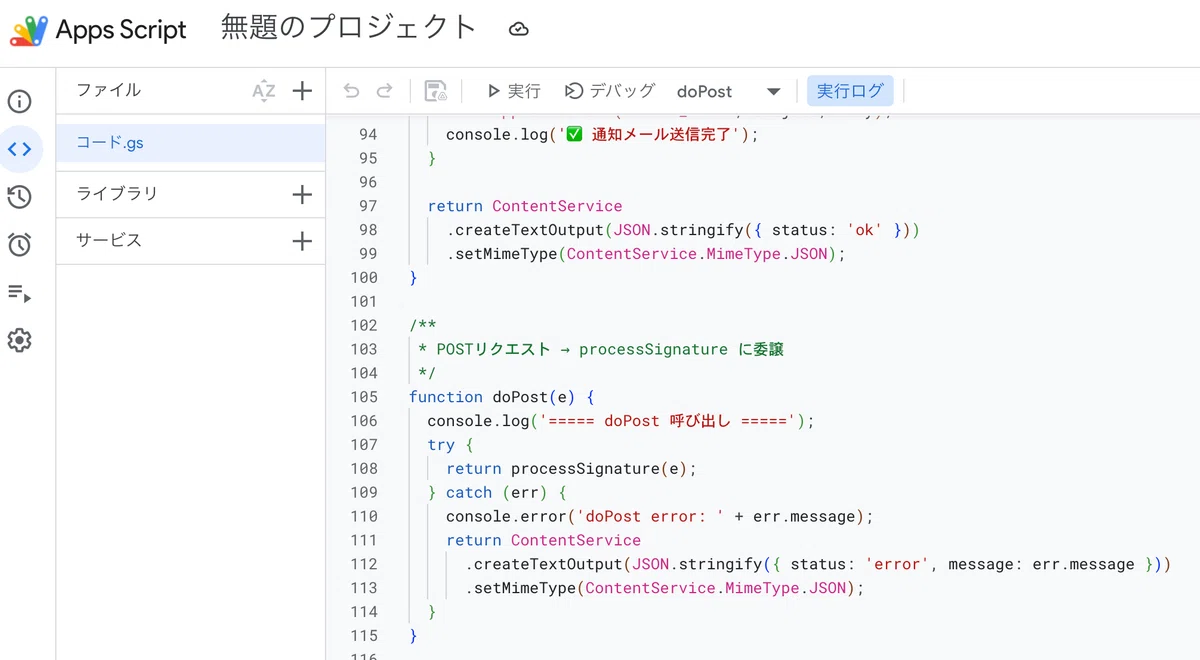Click 'function doPost(e)' declaration line
1200x660 pixels.
[502, 397]
